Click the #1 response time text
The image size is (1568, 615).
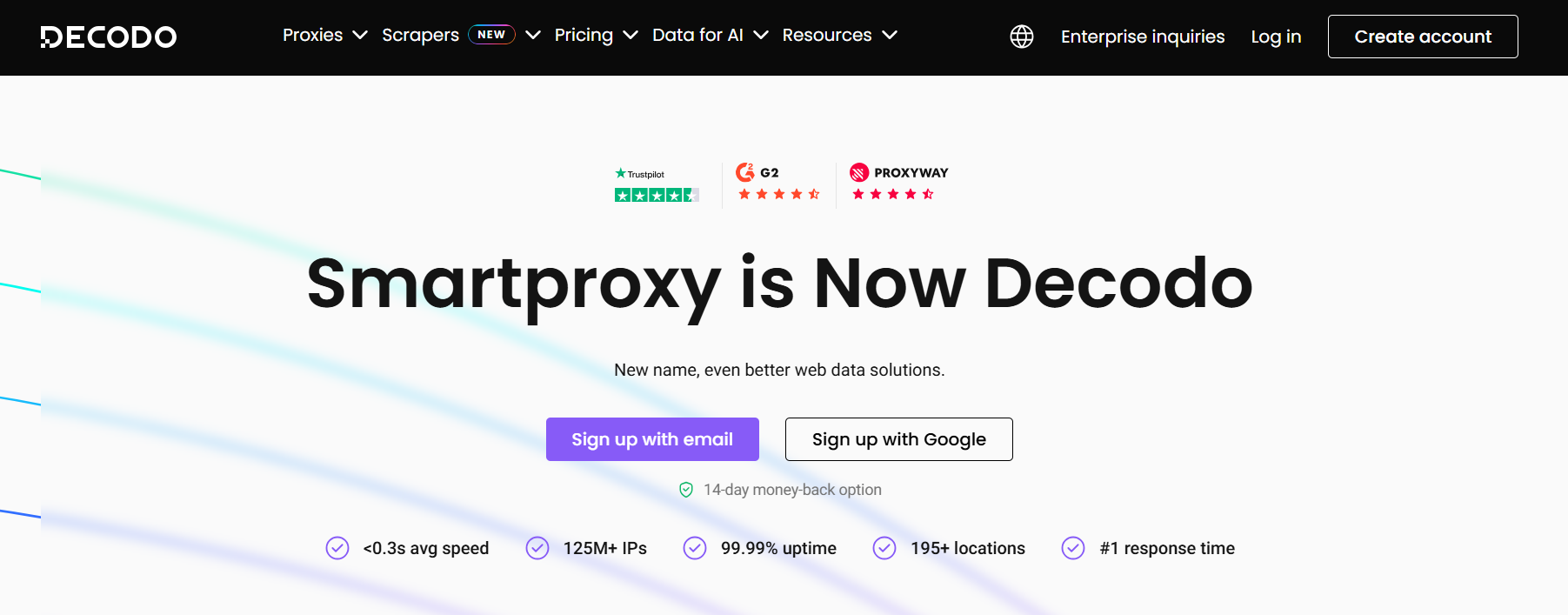pos(1167,548)
